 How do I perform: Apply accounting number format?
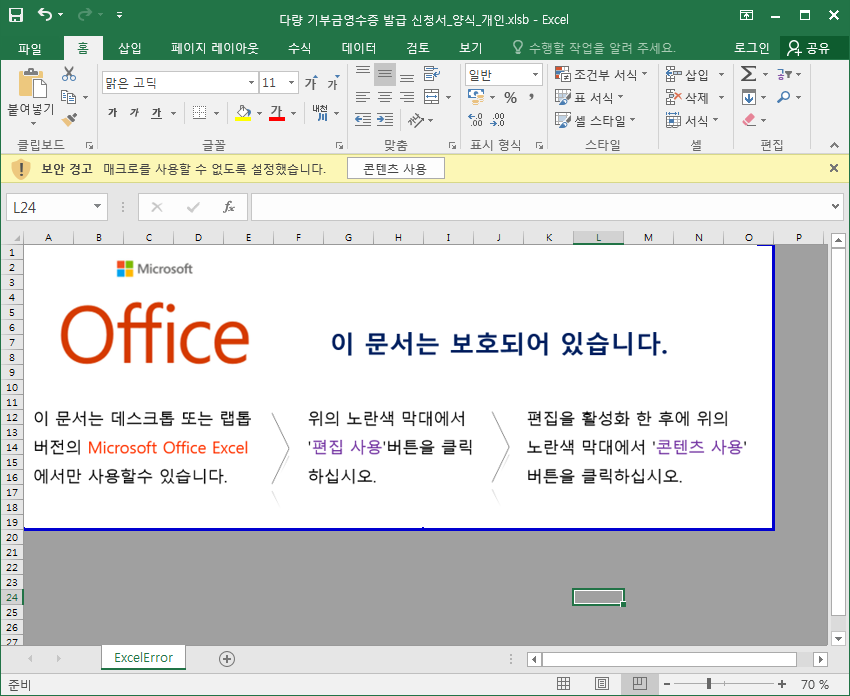[476, 97]
